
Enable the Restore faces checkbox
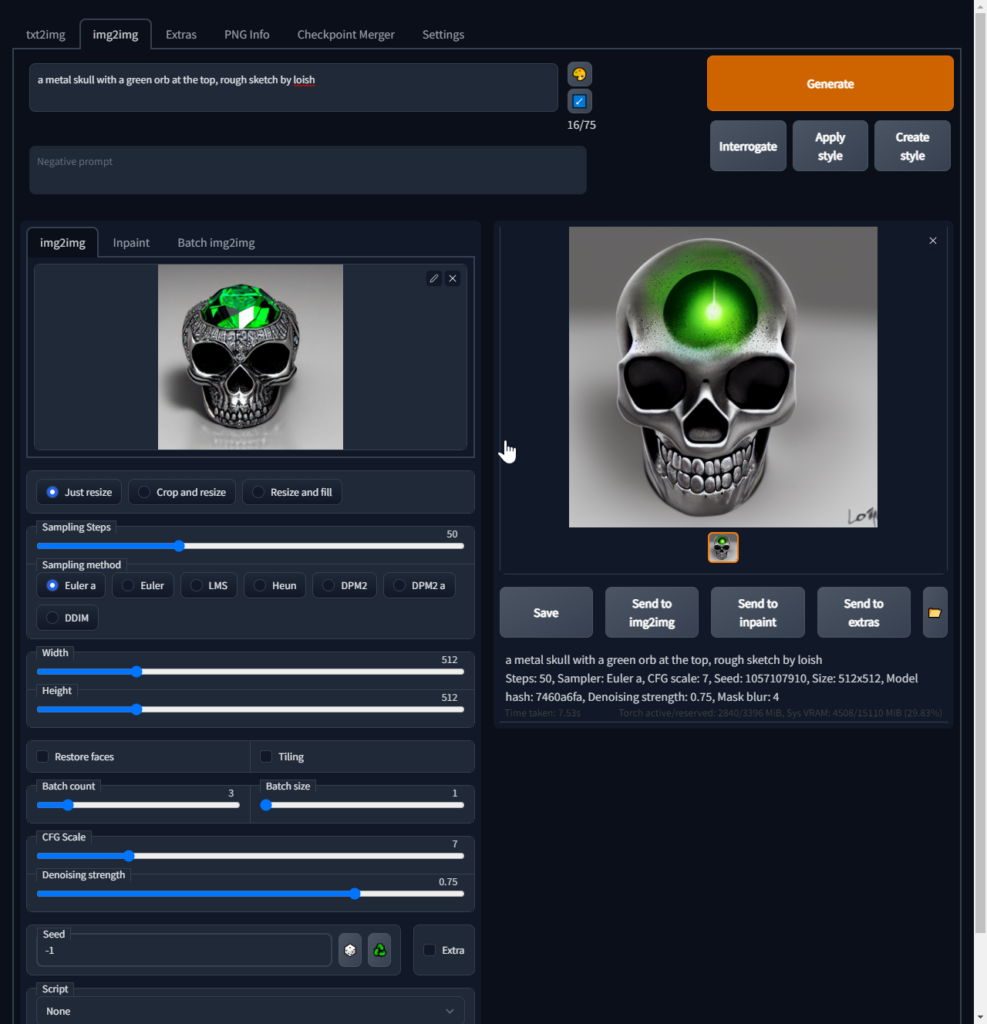click(42, 756)
